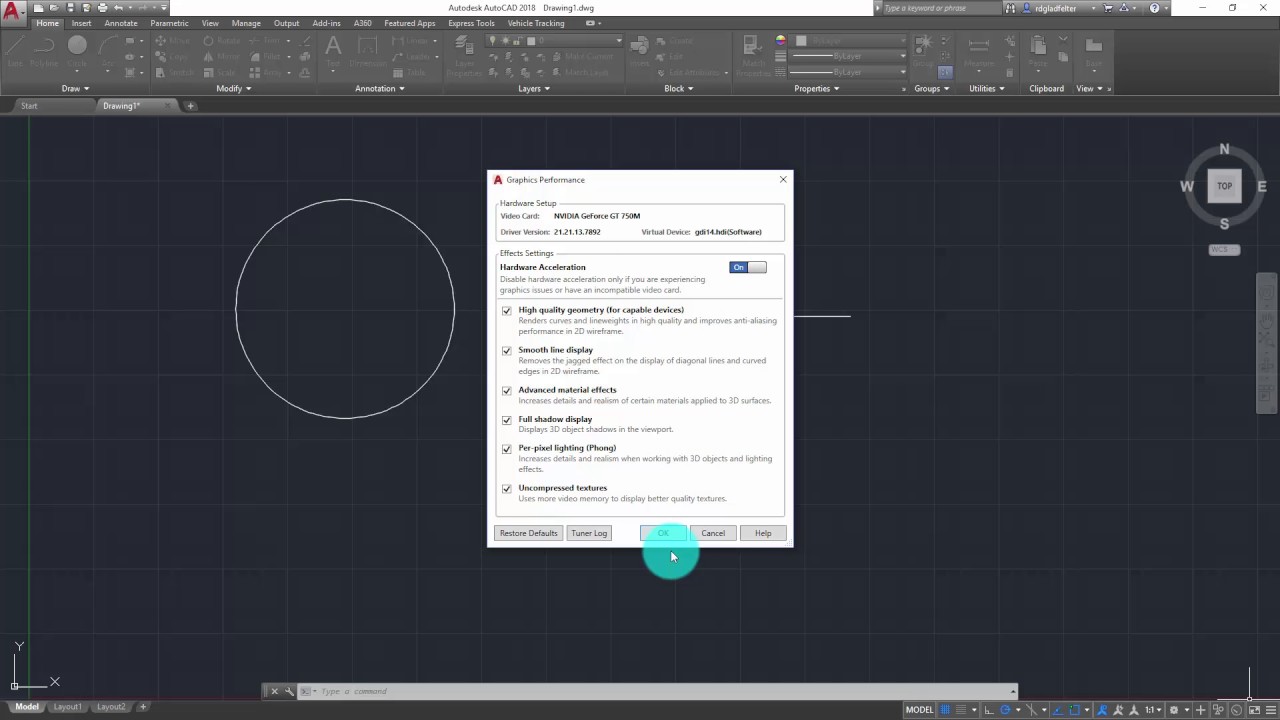Open the Annotate ribbon tab

pos(121,23)
